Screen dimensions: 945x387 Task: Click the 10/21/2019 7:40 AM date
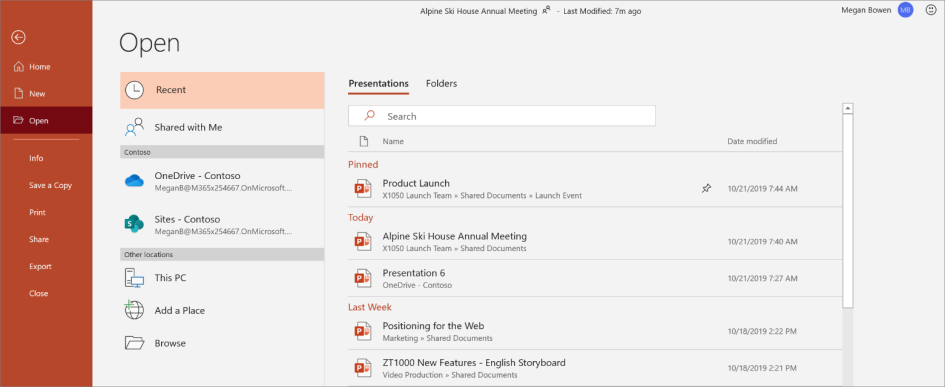click(762, 242)
